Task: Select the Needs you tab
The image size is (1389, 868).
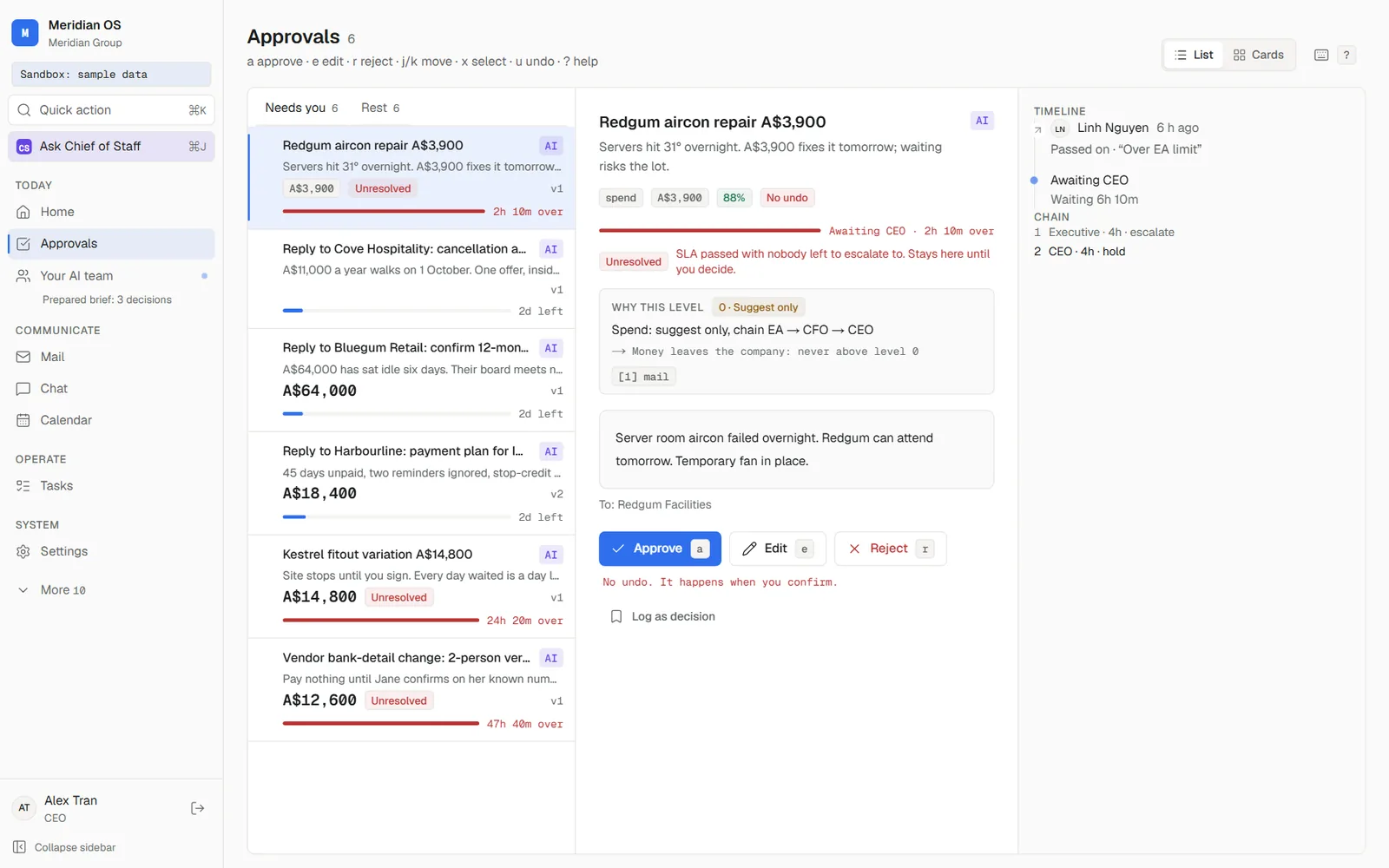Action: click(x=301, y=108)
